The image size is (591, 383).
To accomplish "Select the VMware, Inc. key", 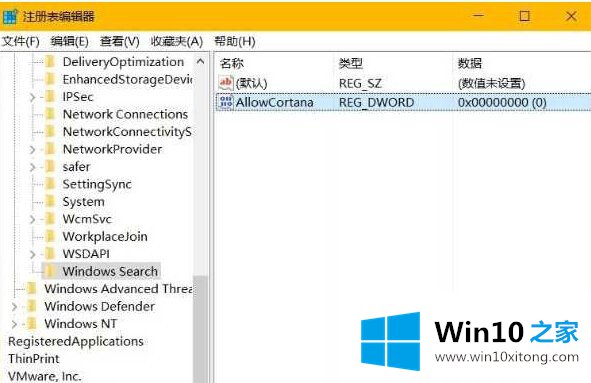I will [x=44, y=376].
